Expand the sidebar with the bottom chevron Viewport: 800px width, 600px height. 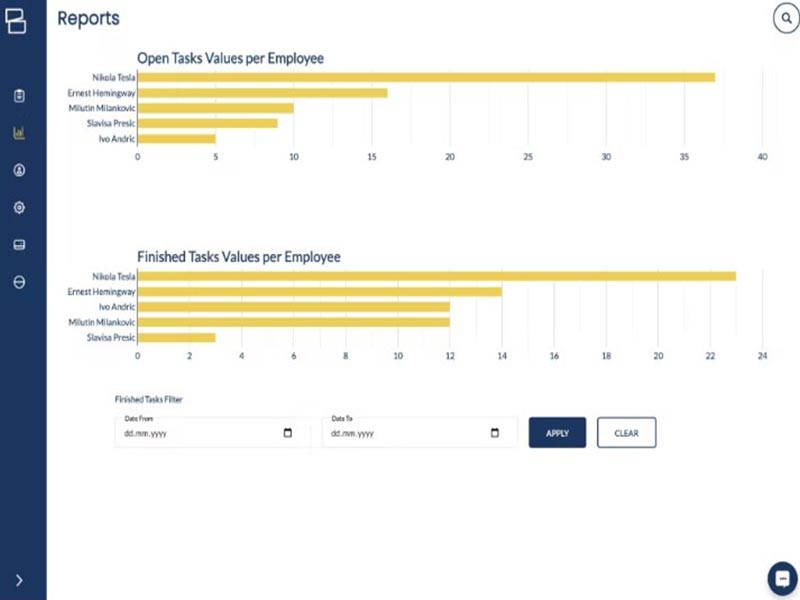19,580
